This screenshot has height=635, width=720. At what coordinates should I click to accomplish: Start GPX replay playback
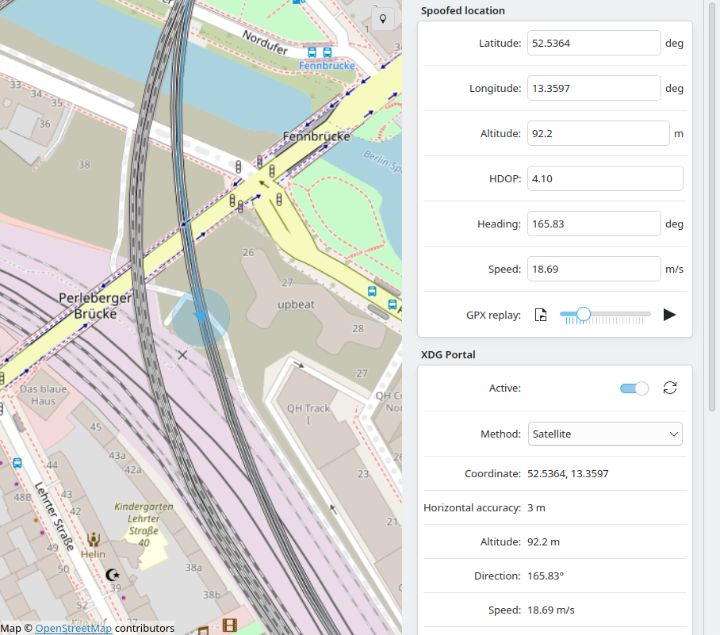(669, 315)
